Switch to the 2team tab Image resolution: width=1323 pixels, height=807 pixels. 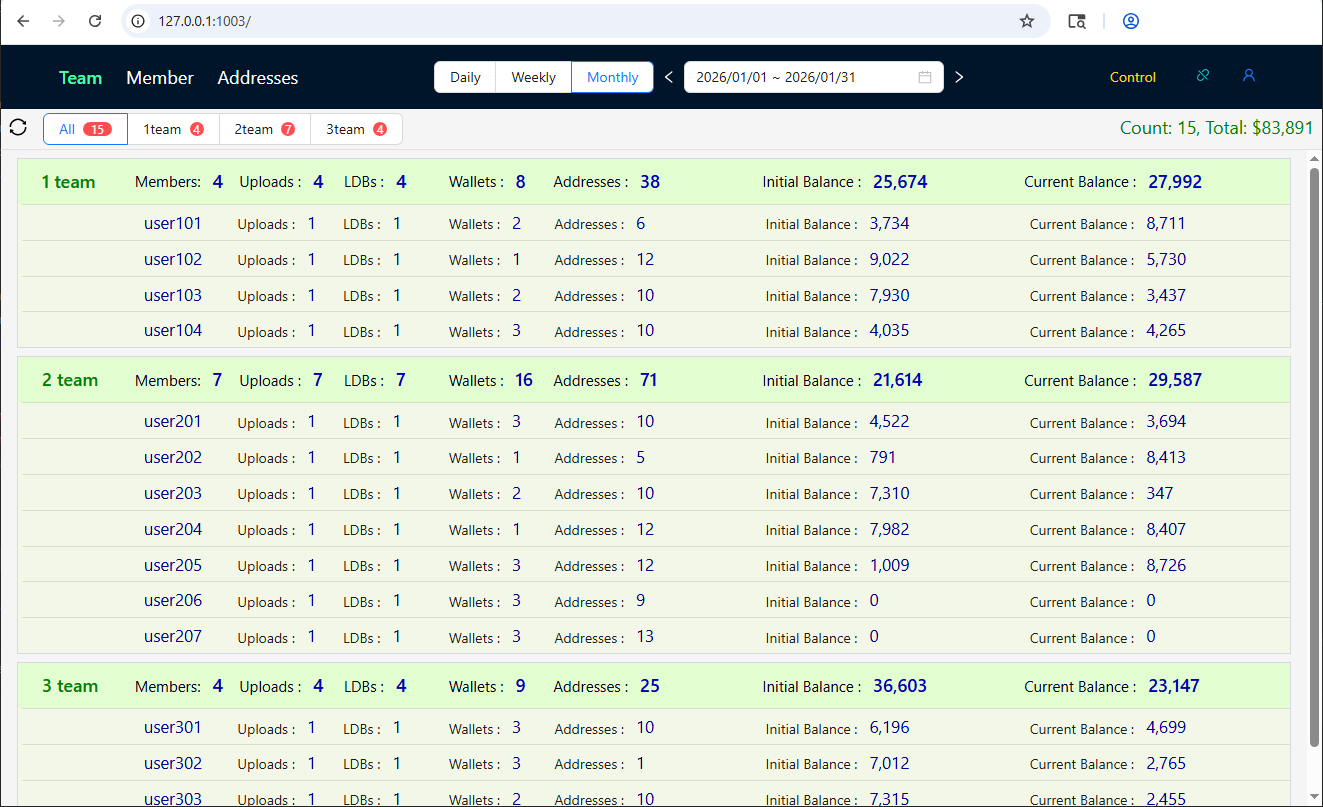click(264, 128)
